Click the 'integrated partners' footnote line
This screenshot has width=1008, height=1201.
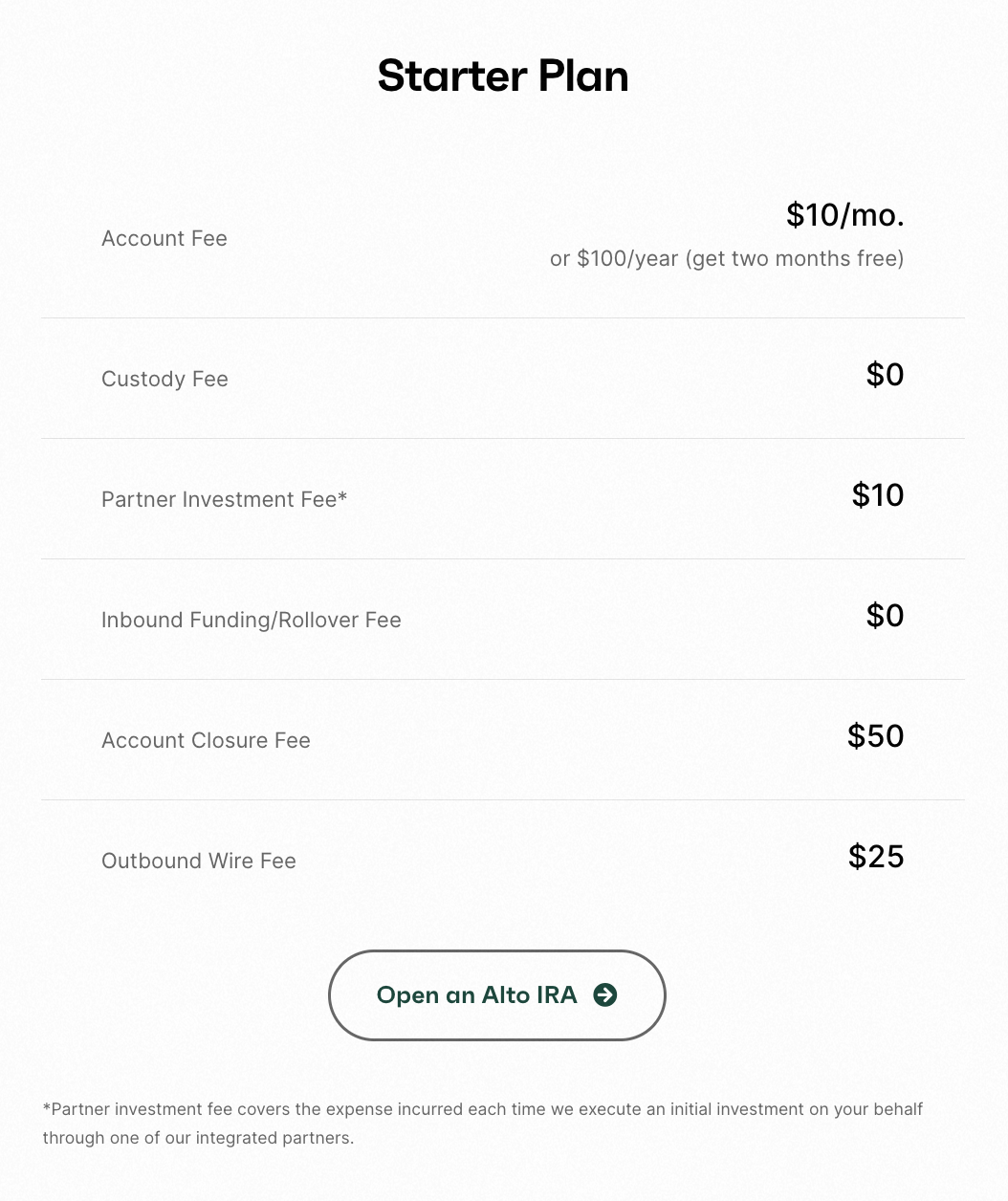point(198,1138)
